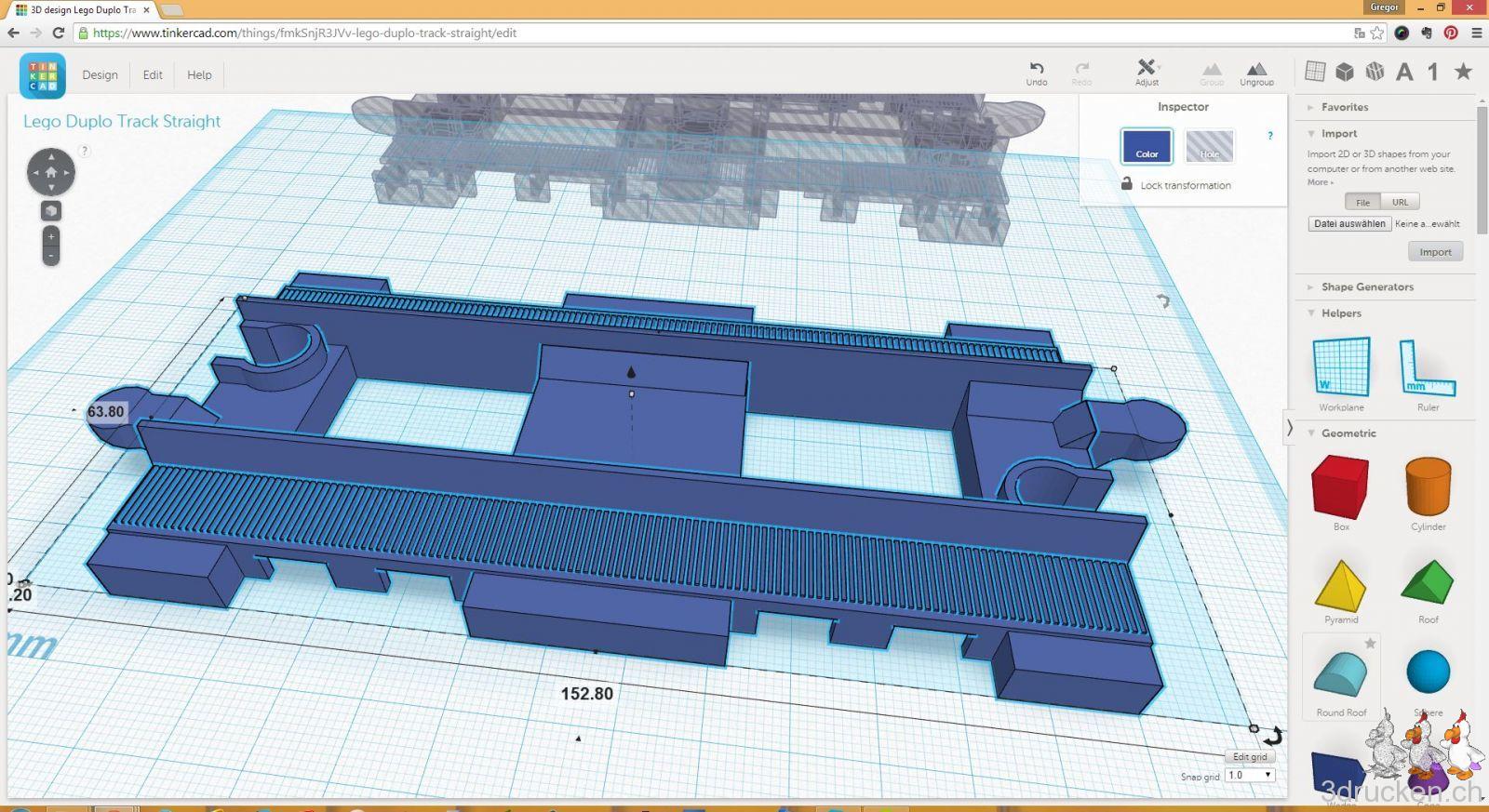The width and height of the screenshot is (1489, 812).
Task: Show the striped hole cube category
Action: 1375,72
